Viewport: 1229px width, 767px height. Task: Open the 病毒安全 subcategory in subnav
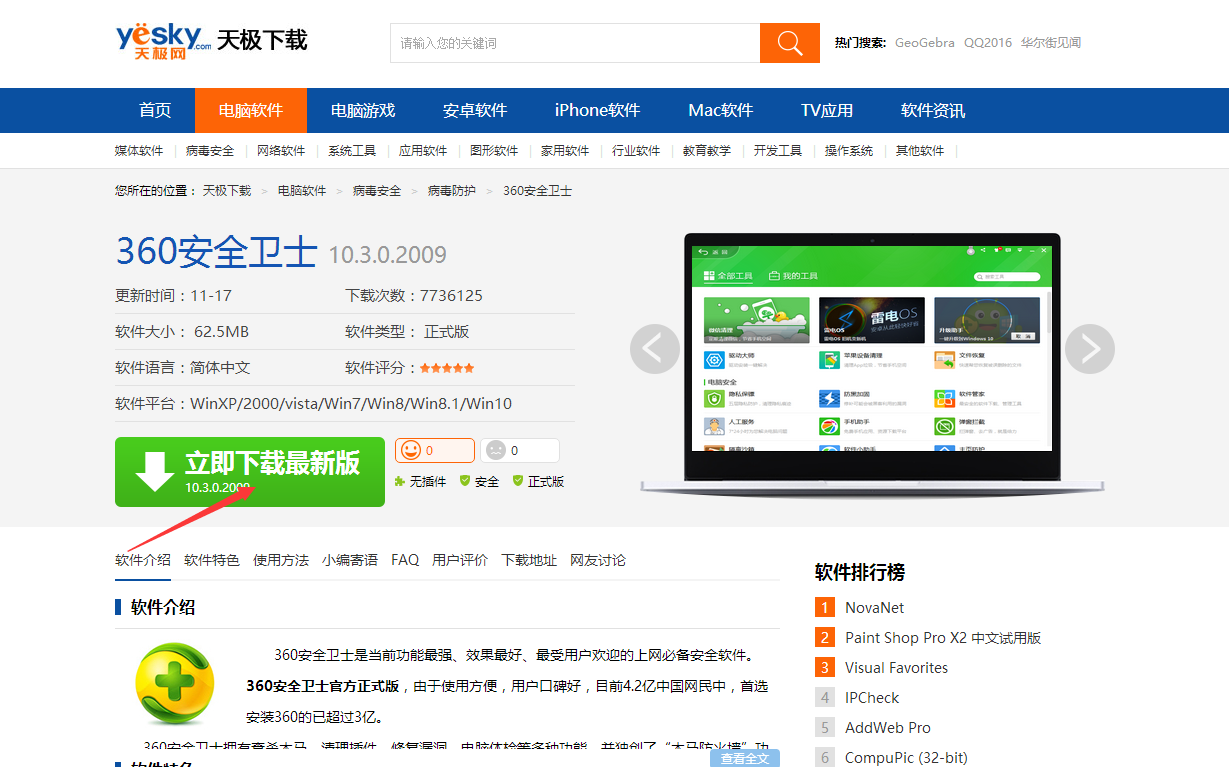(x=210, y=151)
